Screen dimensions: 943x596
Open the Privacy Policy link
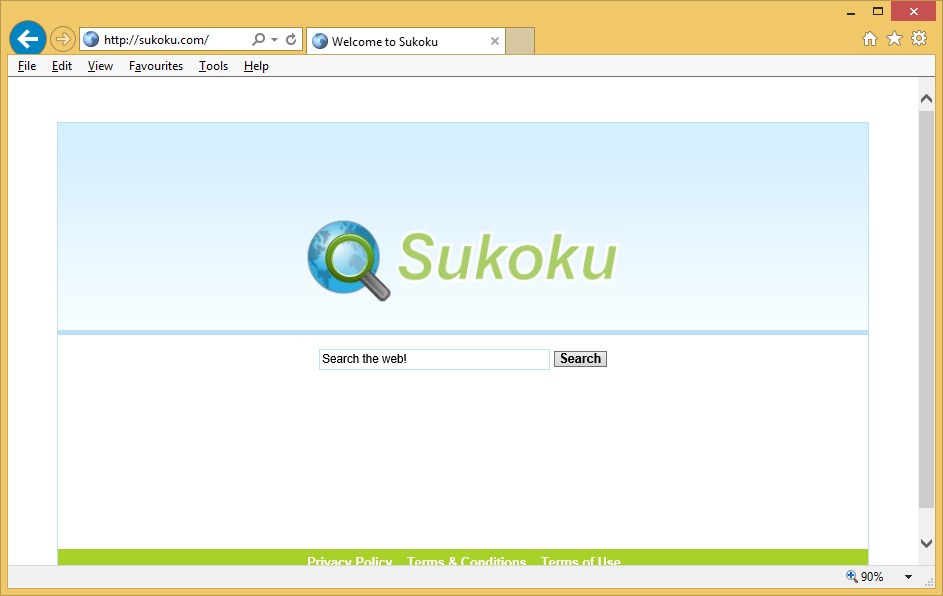(x=349, y=561)
